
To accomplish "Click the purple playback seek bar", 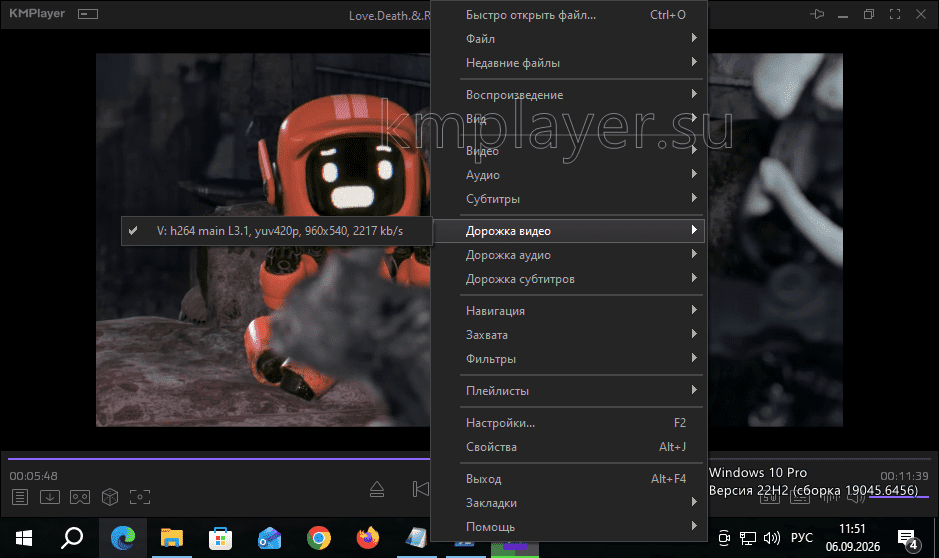I will tap(219, 459).
